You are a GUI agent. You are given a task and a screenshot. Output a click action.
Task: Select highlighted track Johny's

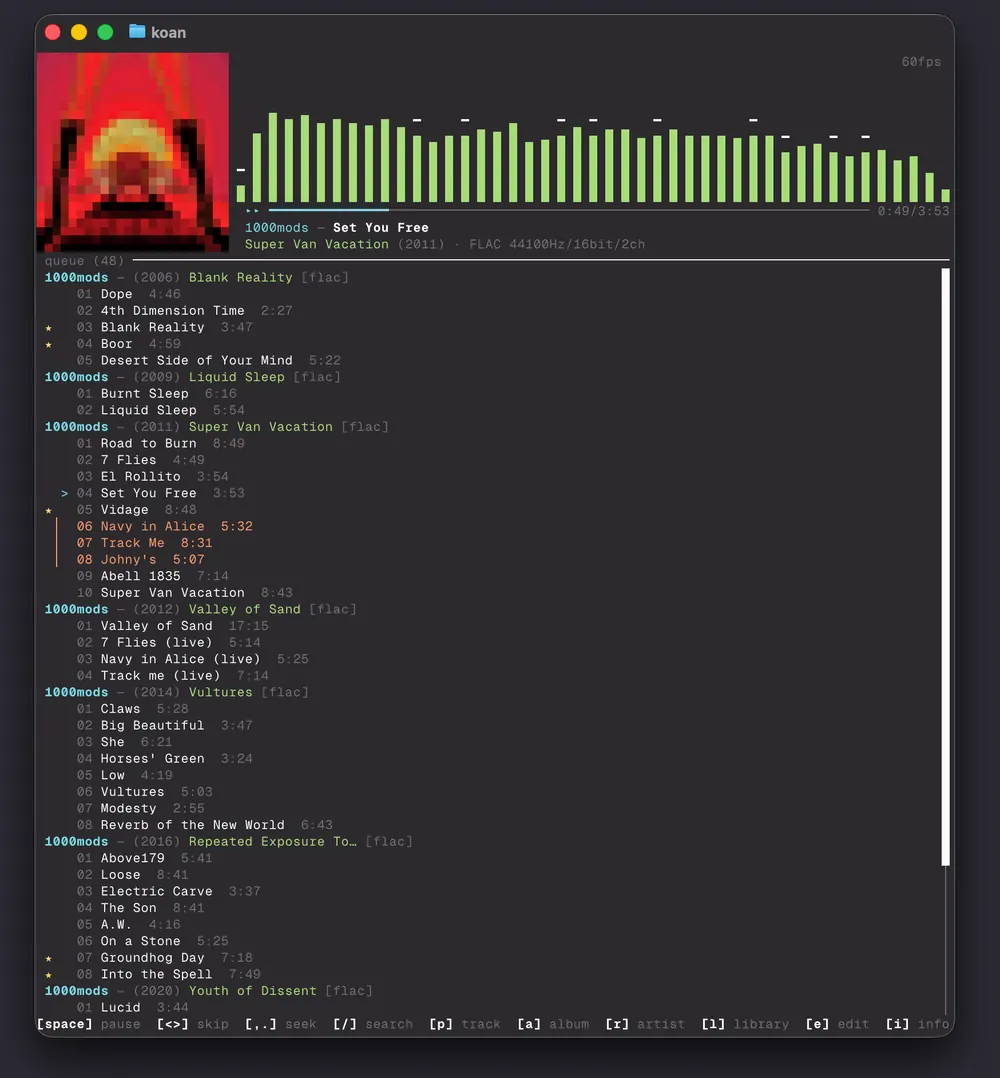tap(140, 560)
